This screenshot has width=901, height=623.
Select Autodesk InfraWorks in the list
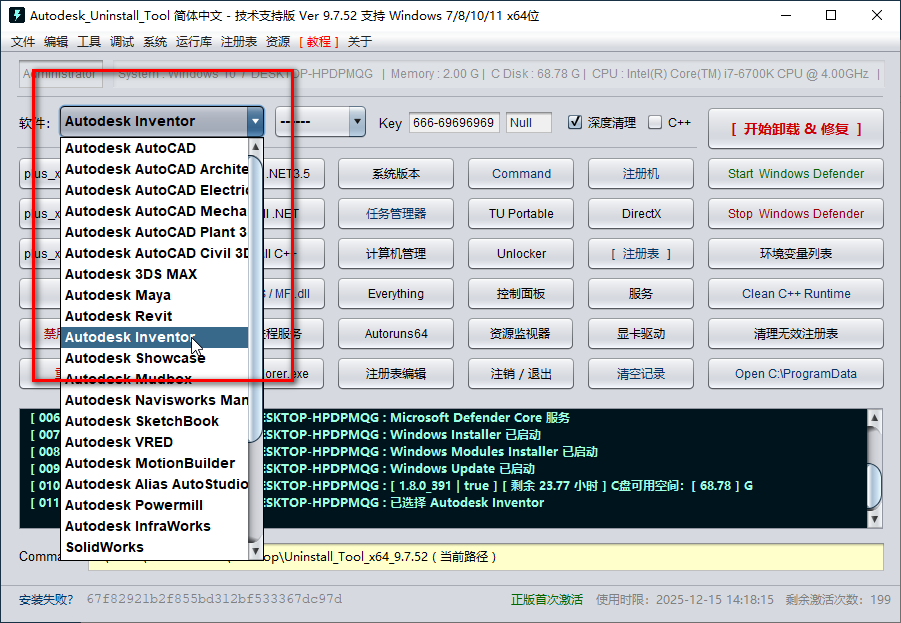155,526
